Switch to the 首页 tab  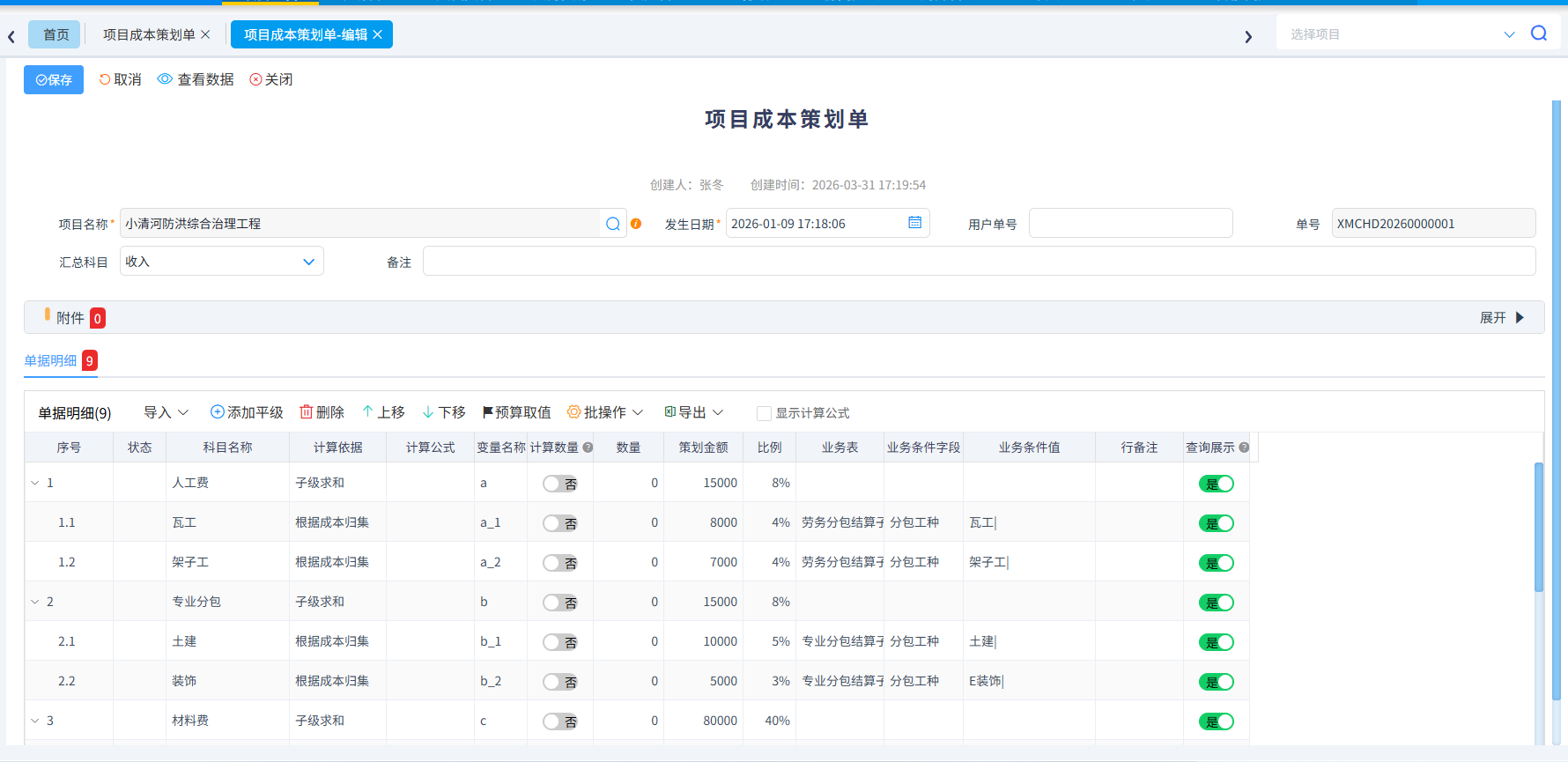[55, 34]
